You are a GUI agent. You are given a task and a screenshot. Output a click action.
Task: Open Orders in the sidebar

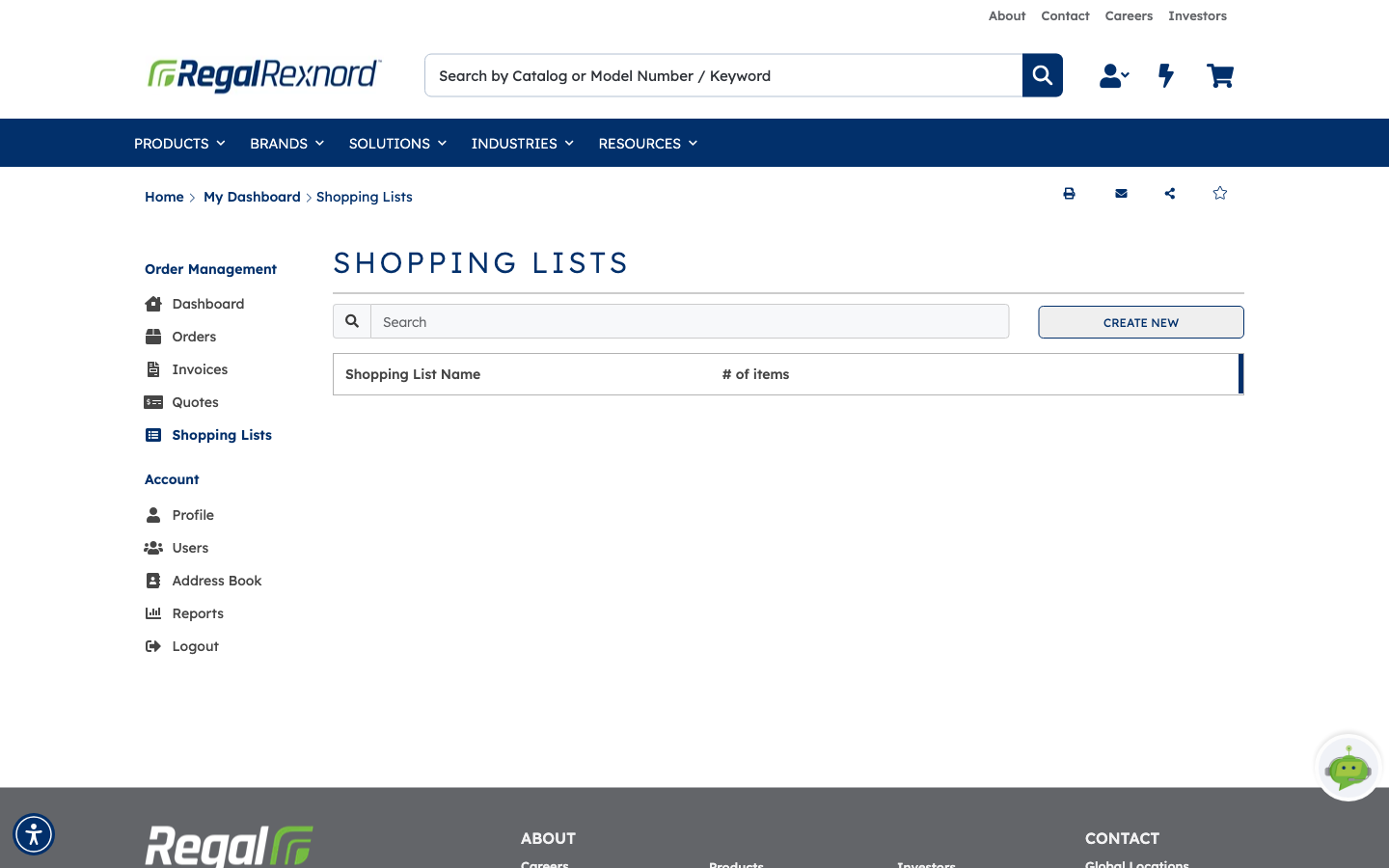[x=194, y=337]
